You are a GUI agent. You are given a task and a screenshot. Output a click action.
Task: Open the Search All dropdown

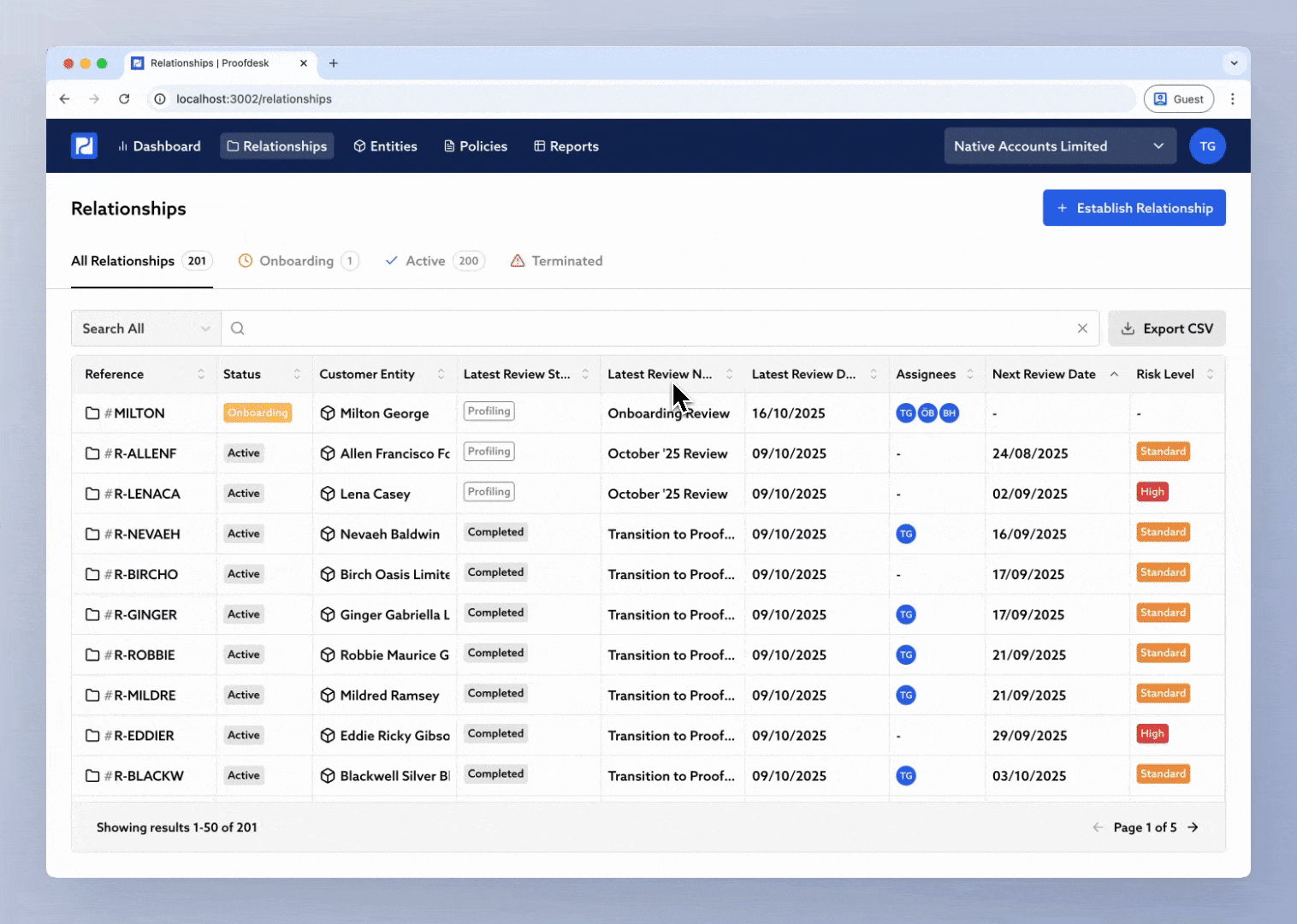click(x=145, y=329)
